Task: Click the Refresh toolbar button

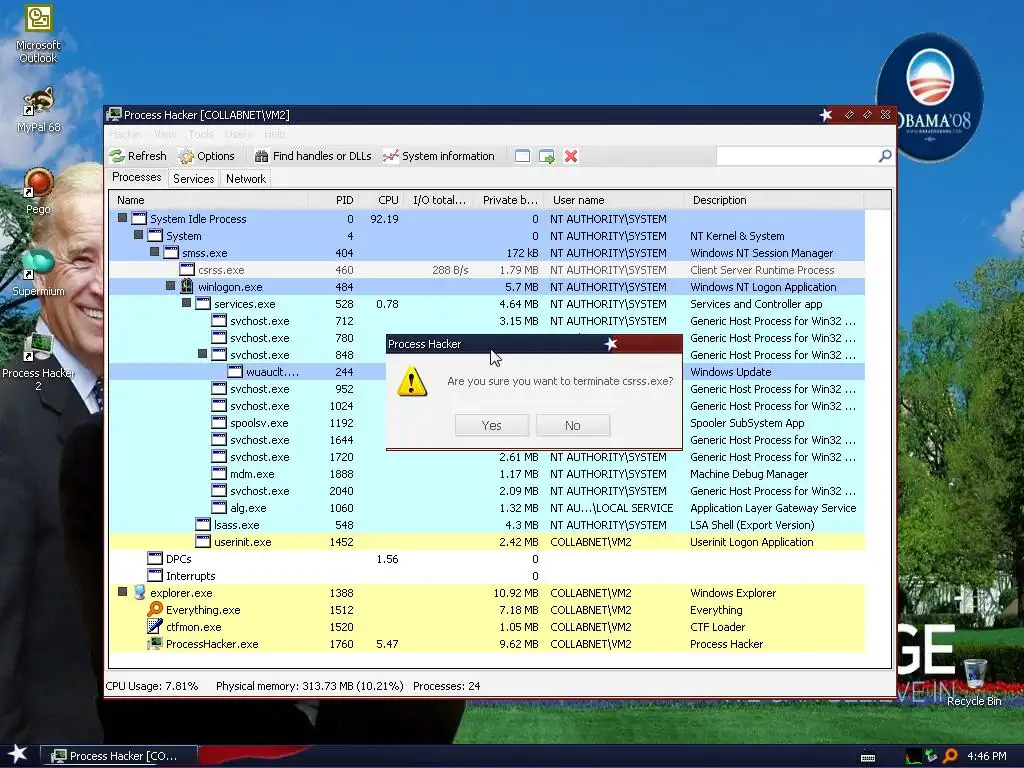Action: coord(138,156)
